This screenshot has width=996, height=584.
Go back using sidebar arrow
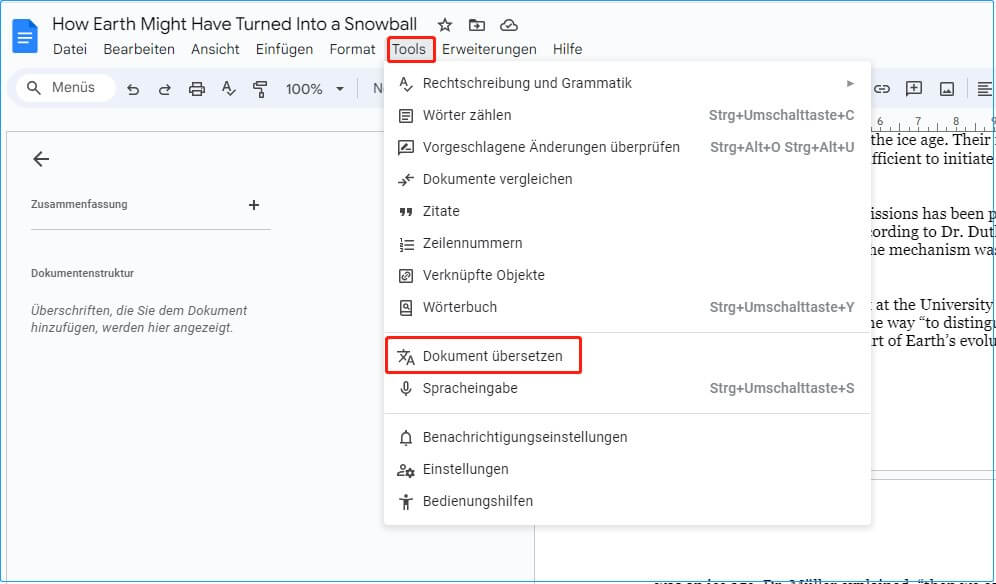pos(40,159)
